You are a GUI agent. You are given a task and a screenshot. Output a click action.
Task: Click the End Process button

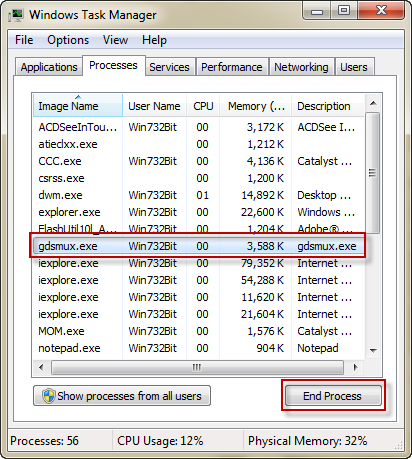tap(333, 396)
